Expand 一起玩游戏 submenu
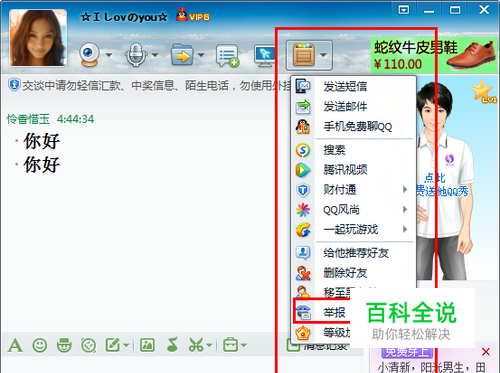 click(x=354, y=229)
